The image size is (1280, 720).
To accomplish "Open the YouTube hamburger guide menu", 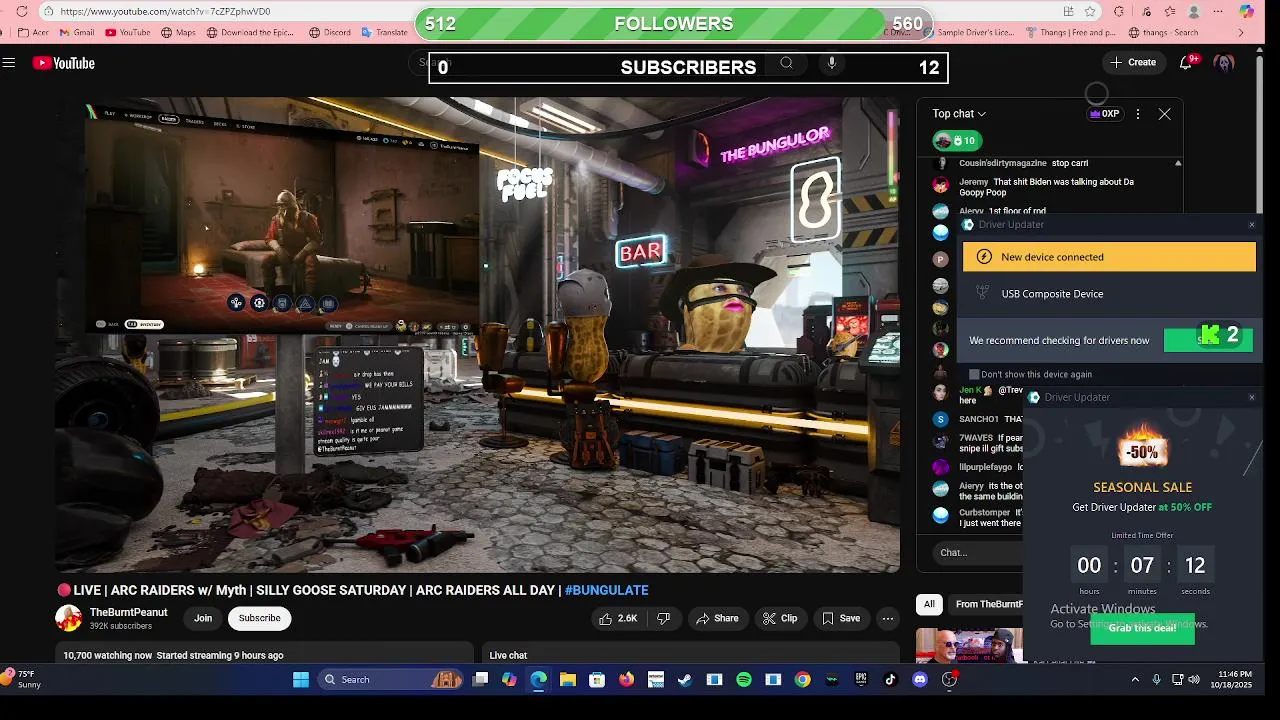I will pyautogui.click(x=9, y=63).
